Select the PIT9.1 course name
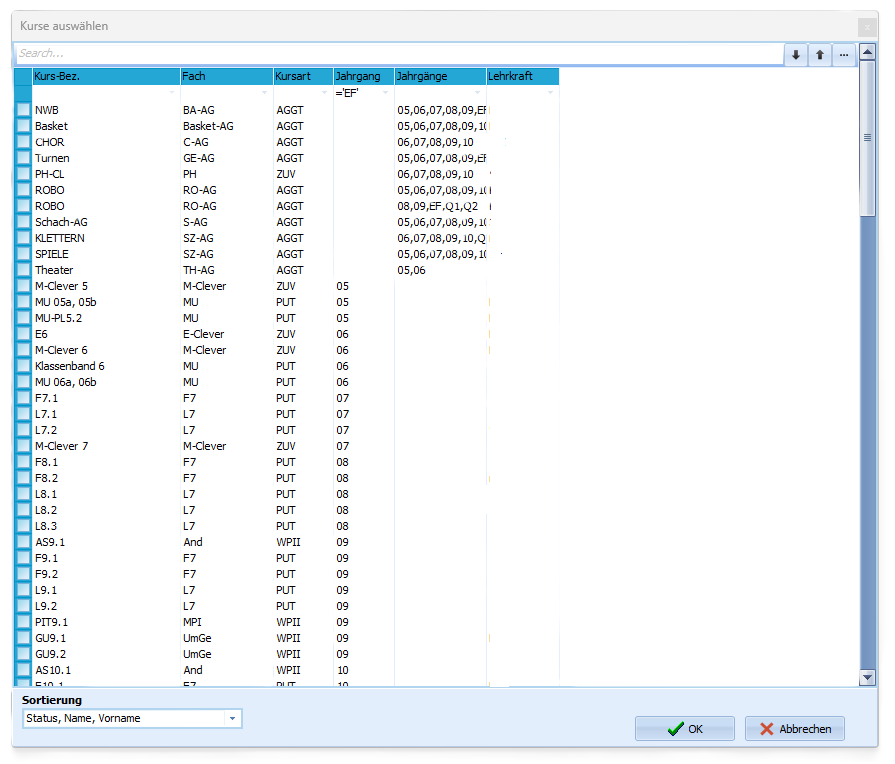 pyautogui.click(x=51, y=622)
